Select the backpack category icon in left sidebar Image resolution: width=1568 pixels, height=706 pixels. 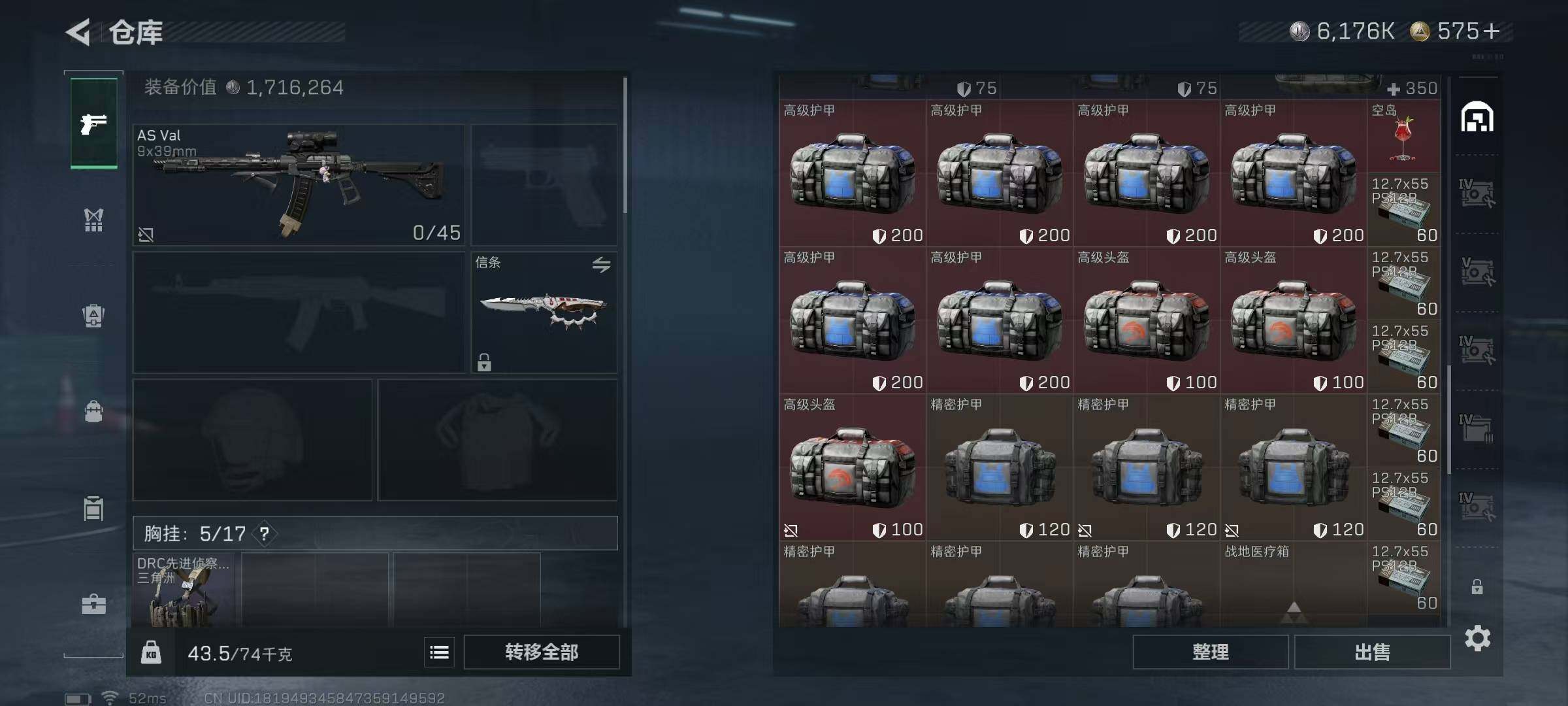click(93, 412)
